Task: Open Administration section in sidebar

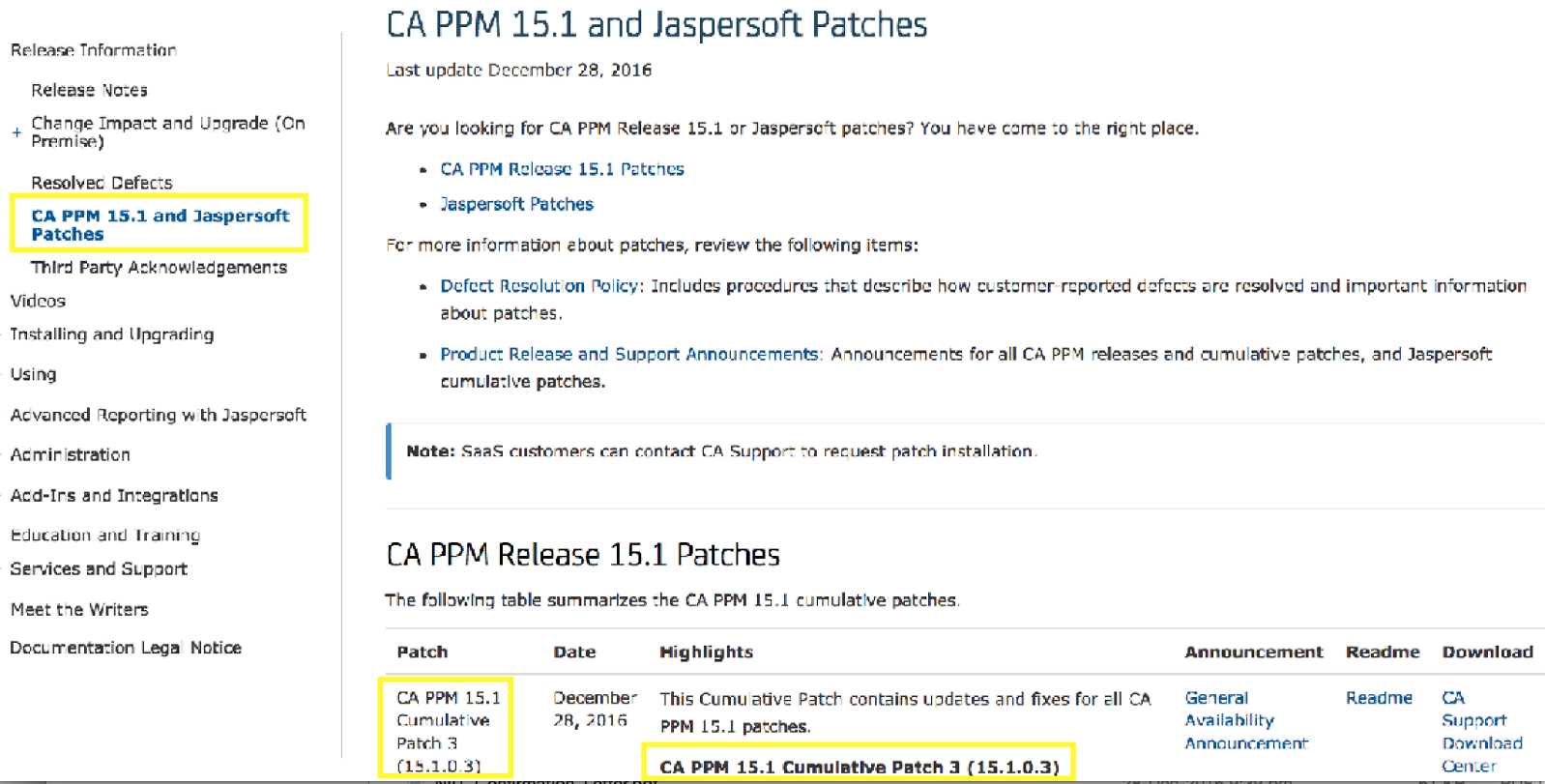Action: [70, 454]
